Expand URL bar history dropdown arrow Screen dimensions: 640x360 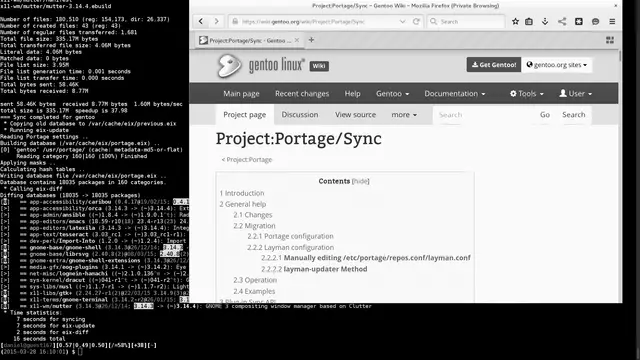402,22
